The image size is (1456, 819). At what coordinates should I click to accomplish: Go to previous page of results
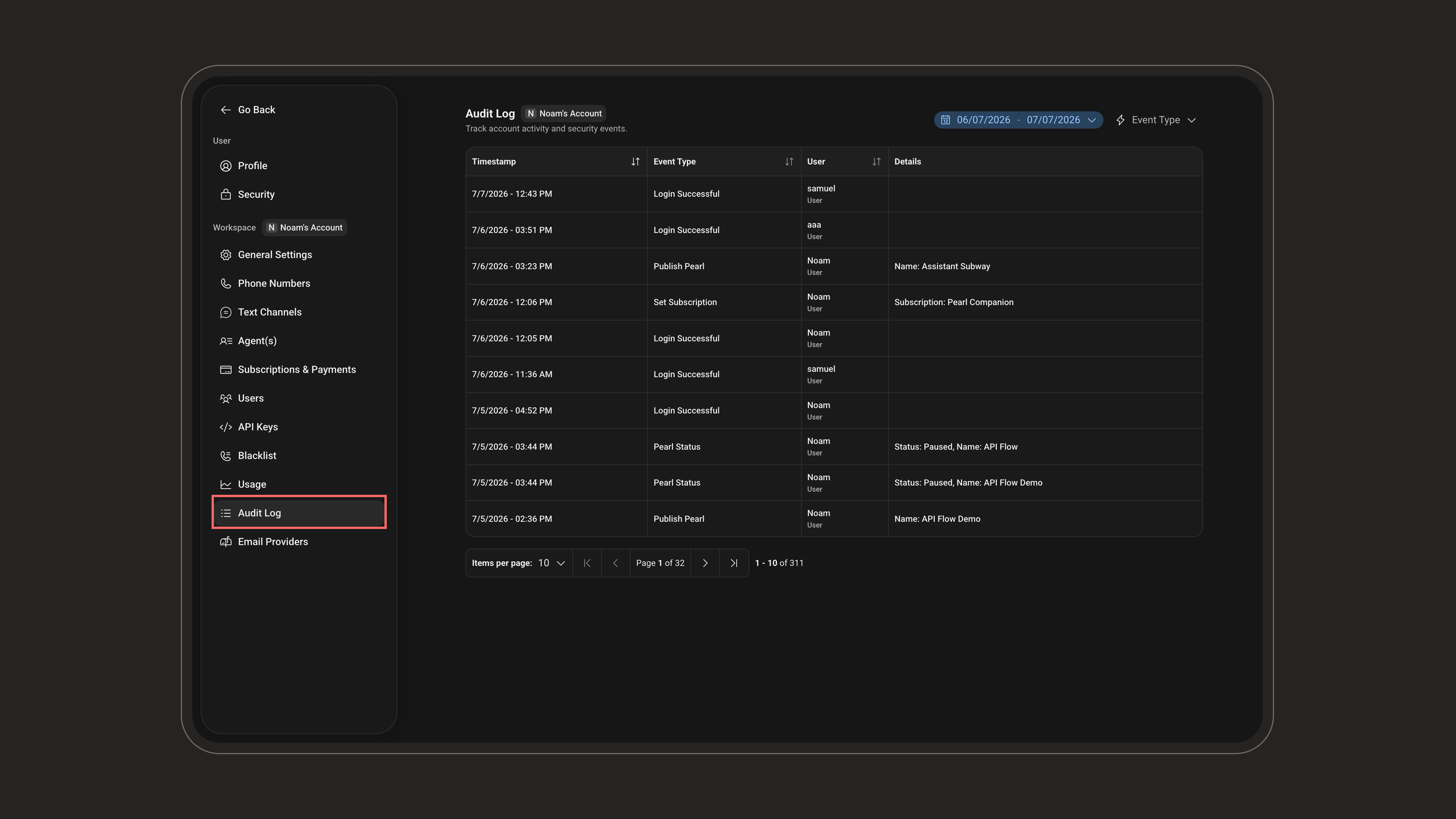615,563
